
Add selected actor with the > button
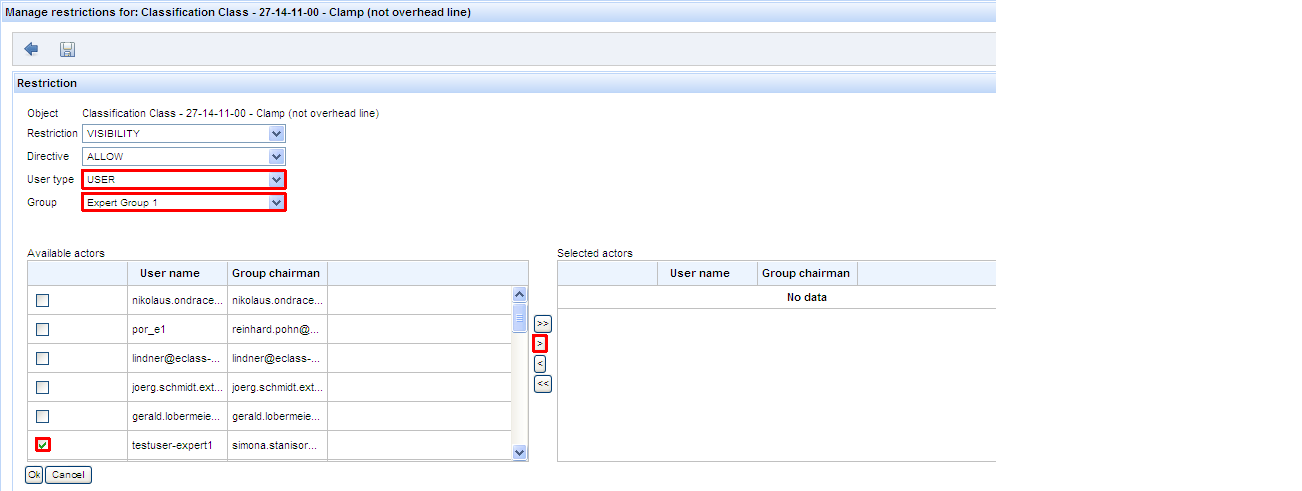pos(540,343)
